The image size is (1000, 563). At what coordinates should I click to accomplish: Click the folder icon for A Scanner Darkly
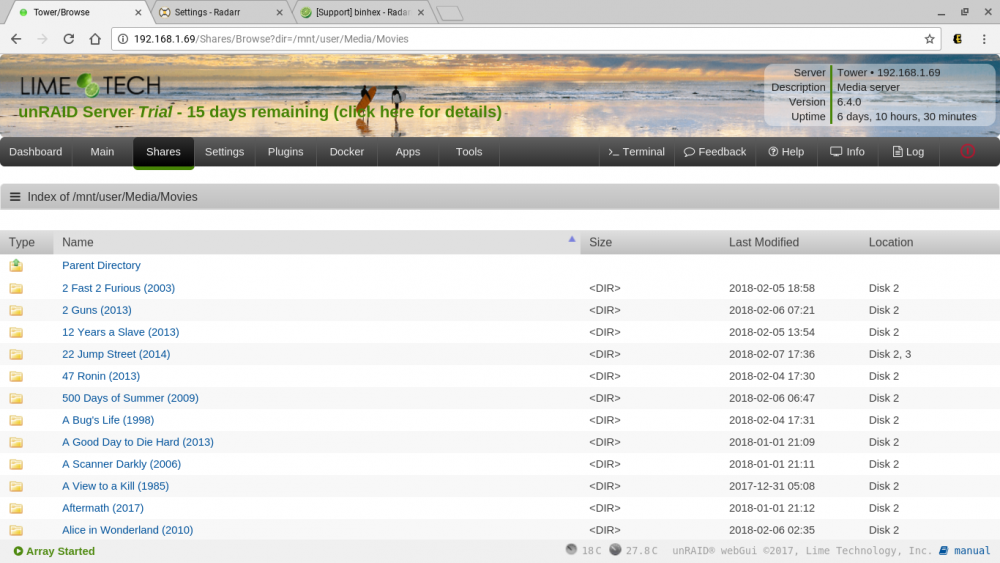tap(16, 464)
